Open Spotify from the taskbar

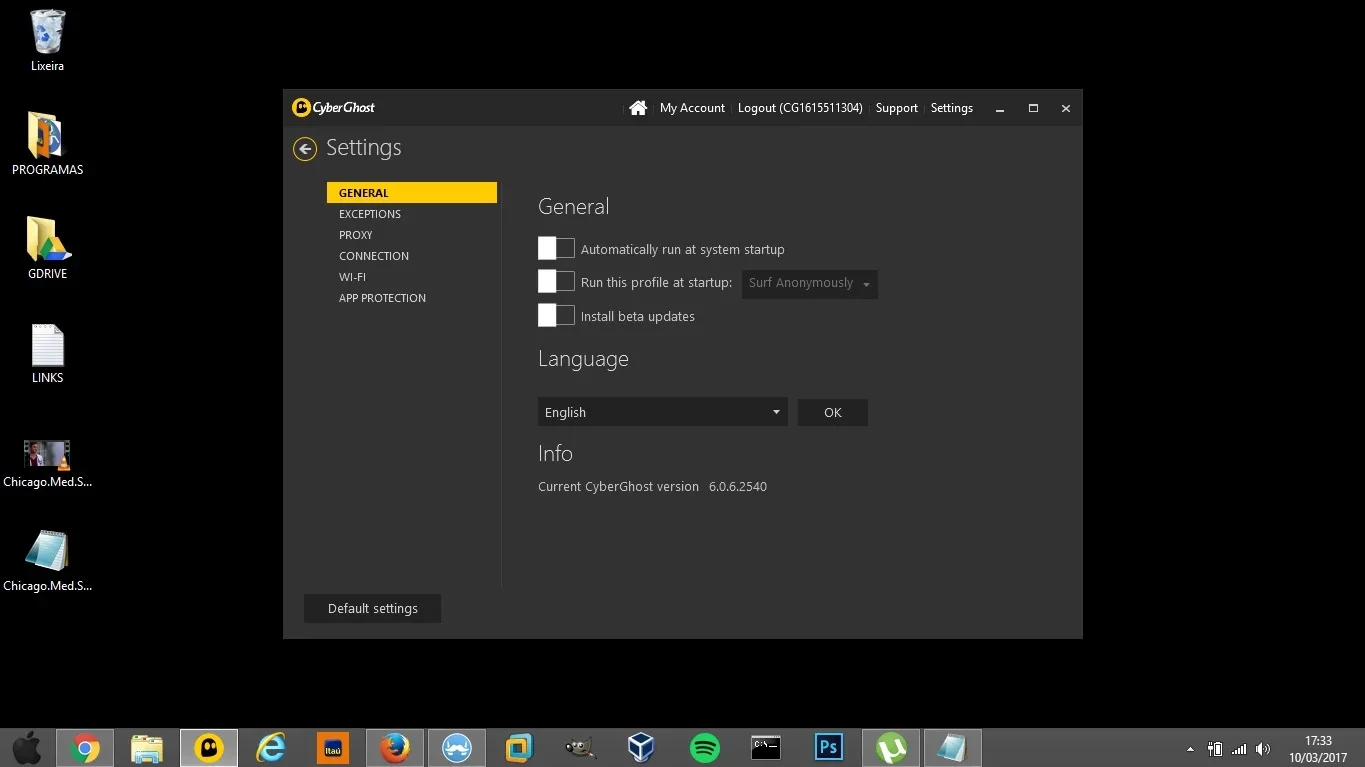coord(705,748)
